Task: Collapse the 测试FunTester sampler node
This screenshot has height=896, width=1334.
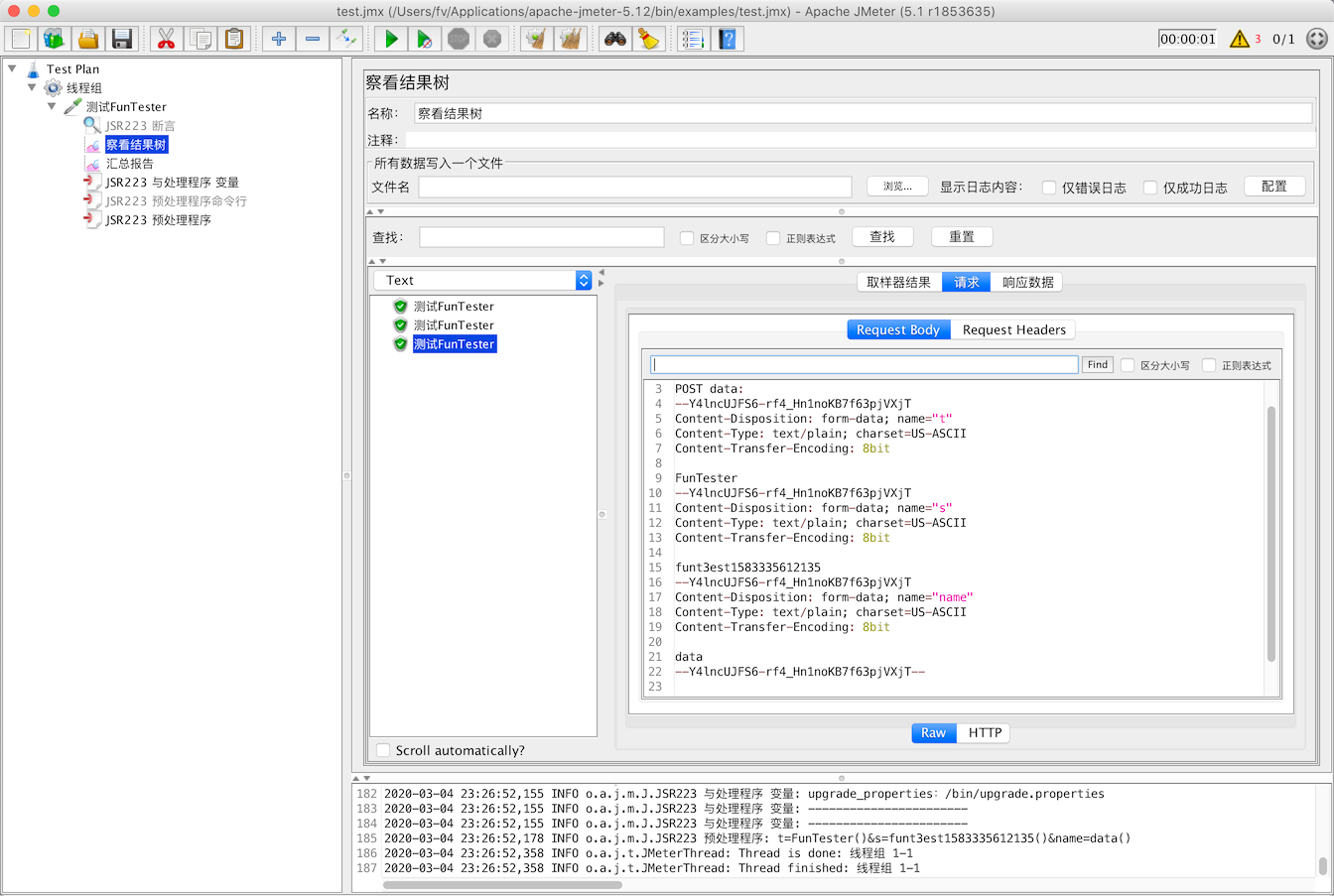Action: 52,106
